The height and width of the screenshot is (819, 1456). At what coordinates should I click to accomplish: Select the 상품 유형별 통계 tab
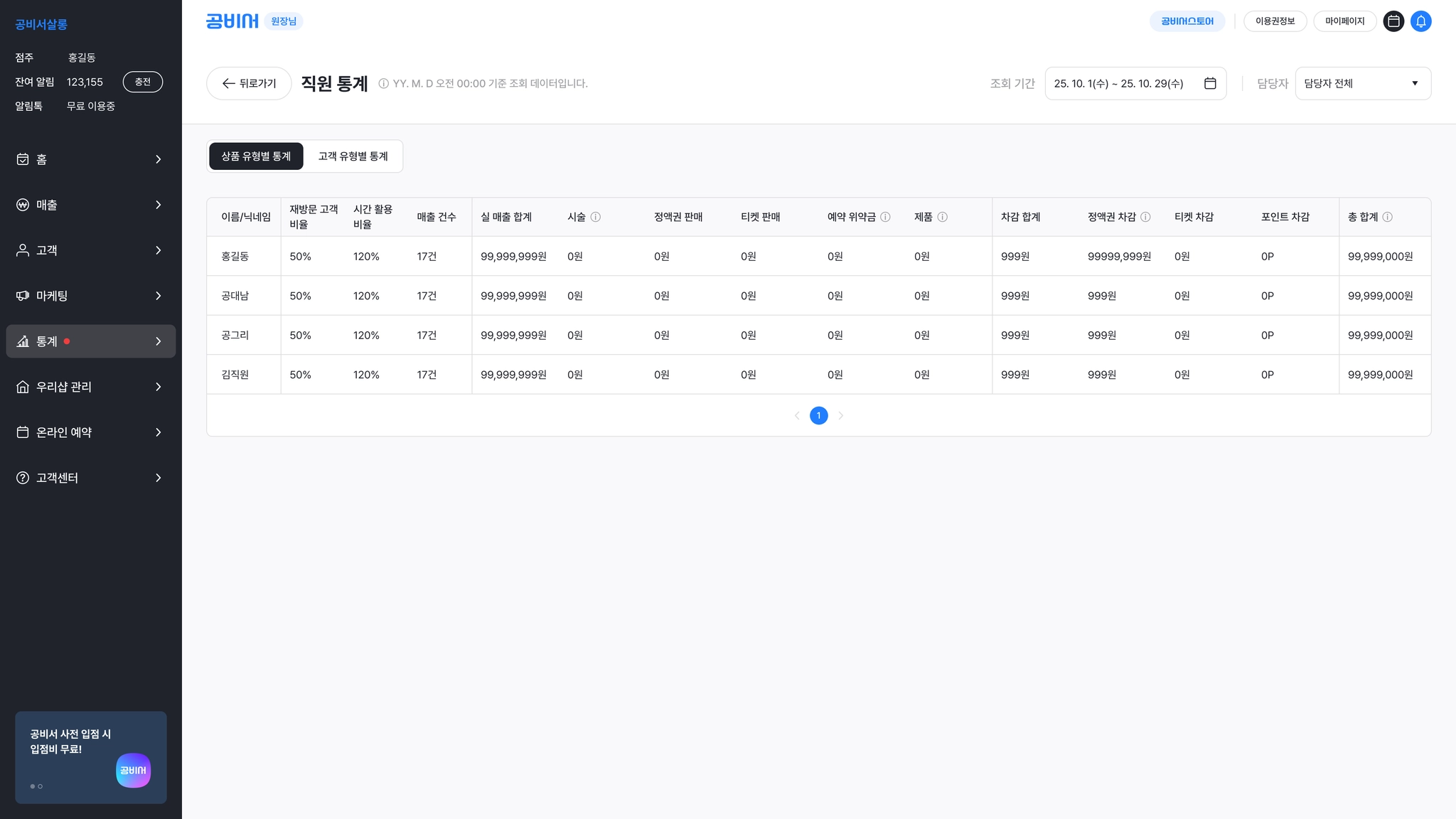tap(256, 156)
